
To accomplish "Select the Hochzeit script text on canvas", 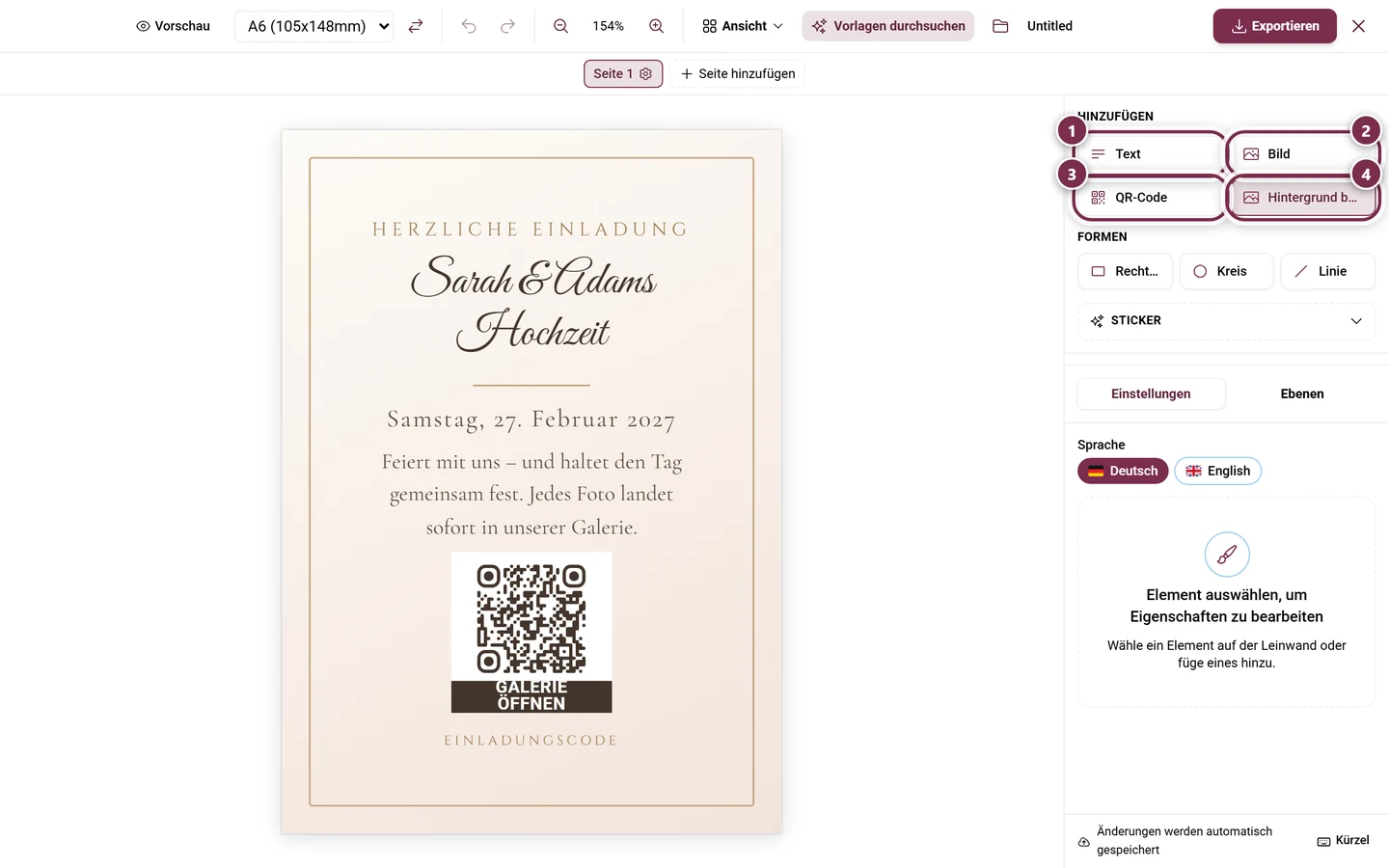I will (x=532, y=331).
